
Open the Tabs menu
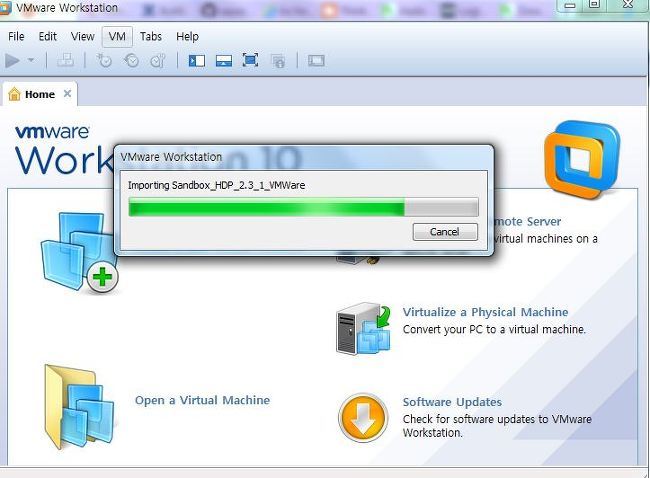click(x=150, y=36)
